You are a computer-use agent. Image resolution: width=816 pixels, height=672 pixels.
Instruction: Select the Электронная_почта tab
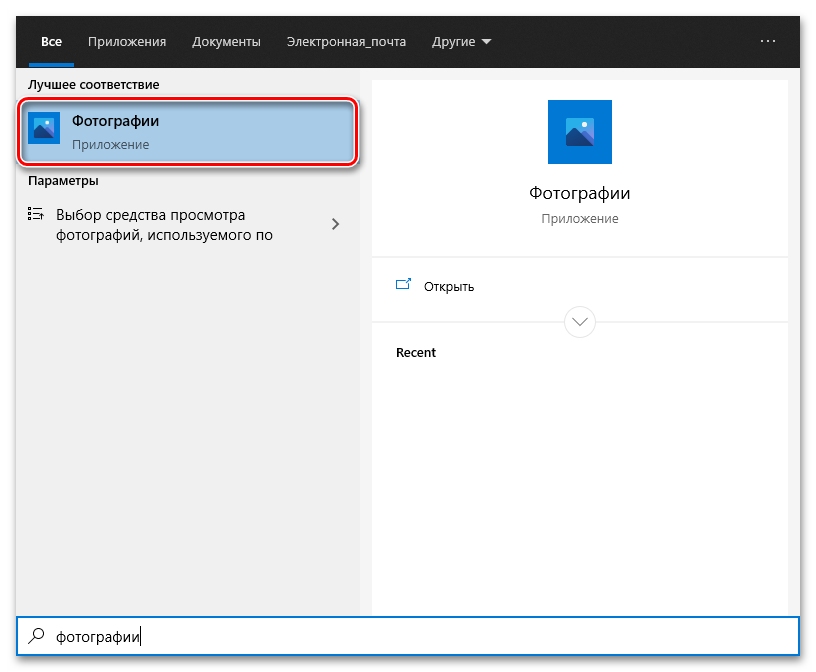(346, 42)
